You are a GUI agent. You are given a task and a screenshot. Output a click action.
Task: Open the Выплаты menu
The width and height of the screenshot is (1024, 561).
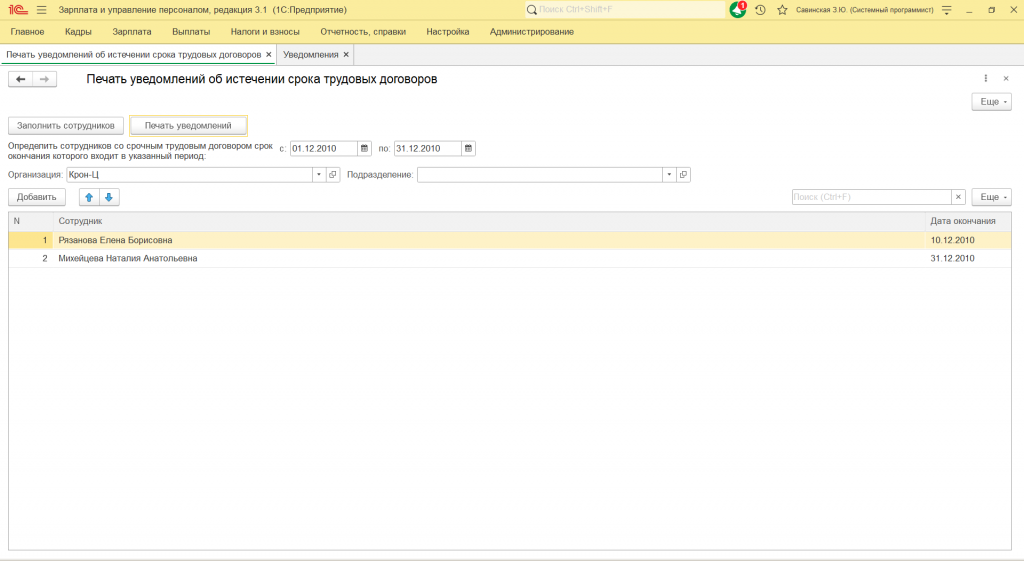(x=191, y=31)
